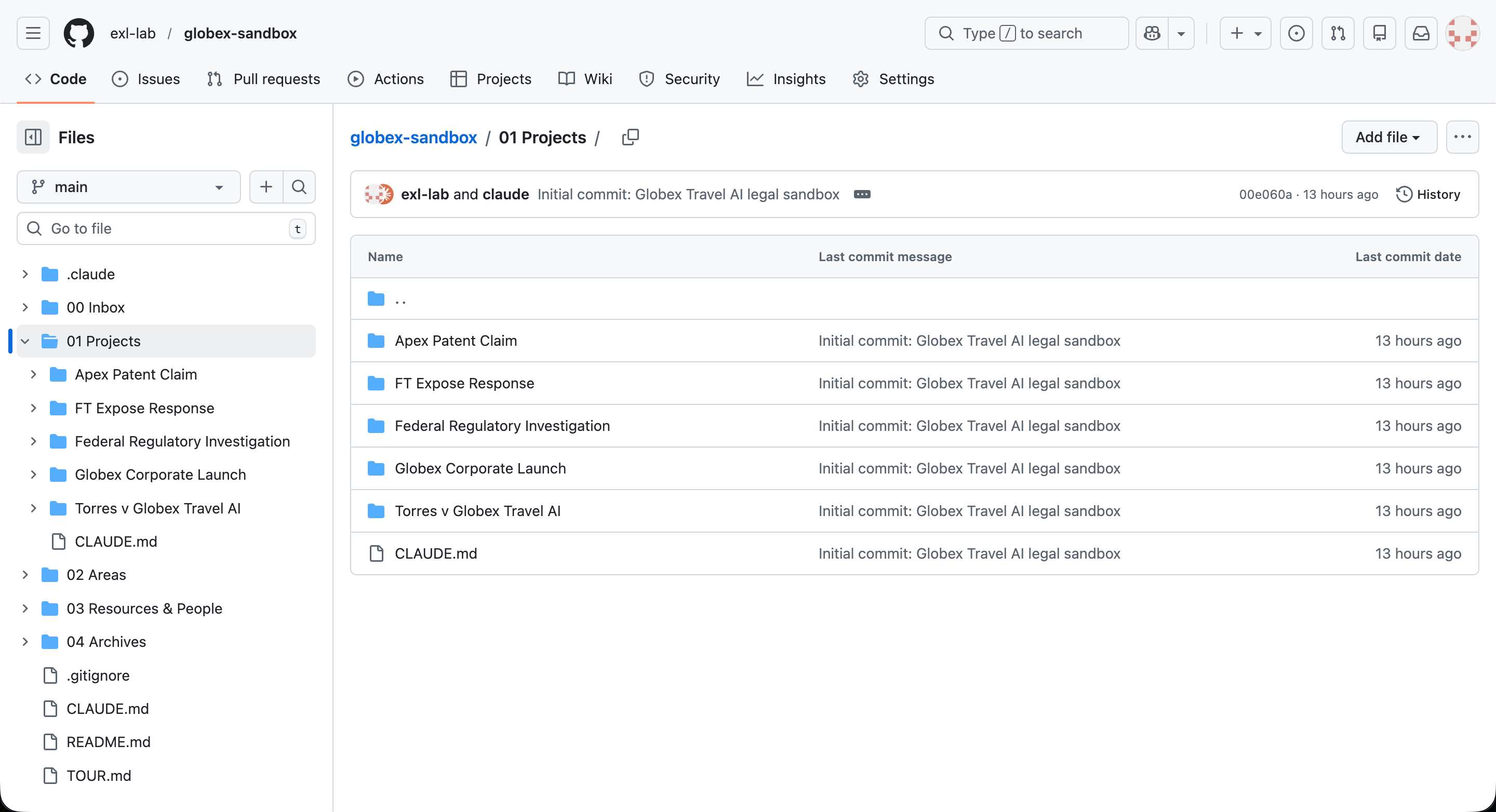Expand the commit message ellipsis
1496x812 pixels.
pyautogui.click(x=862, y=195)
